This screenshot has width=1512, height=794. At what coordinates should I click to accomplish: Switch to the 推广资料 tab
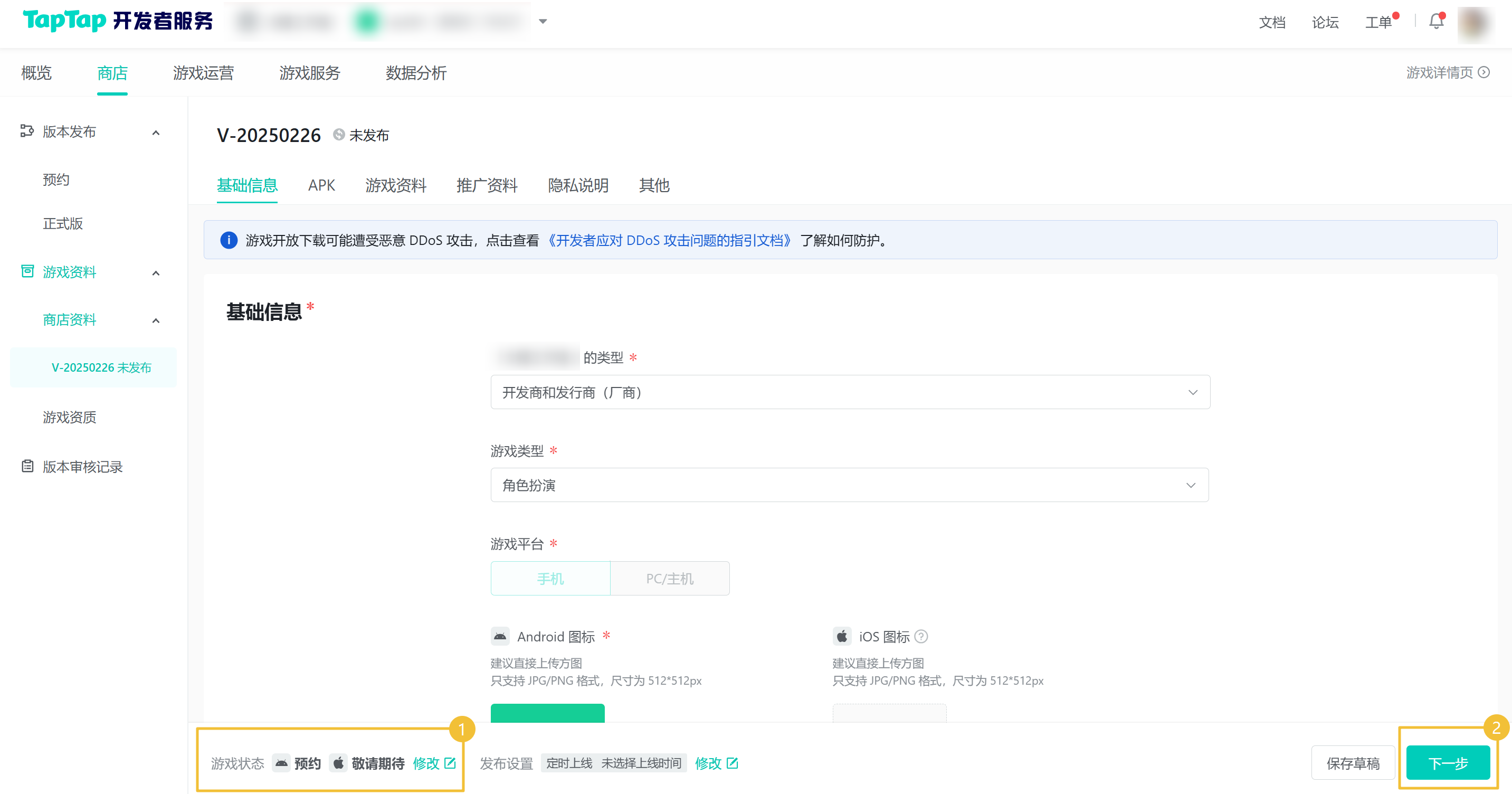coord(487,185)
